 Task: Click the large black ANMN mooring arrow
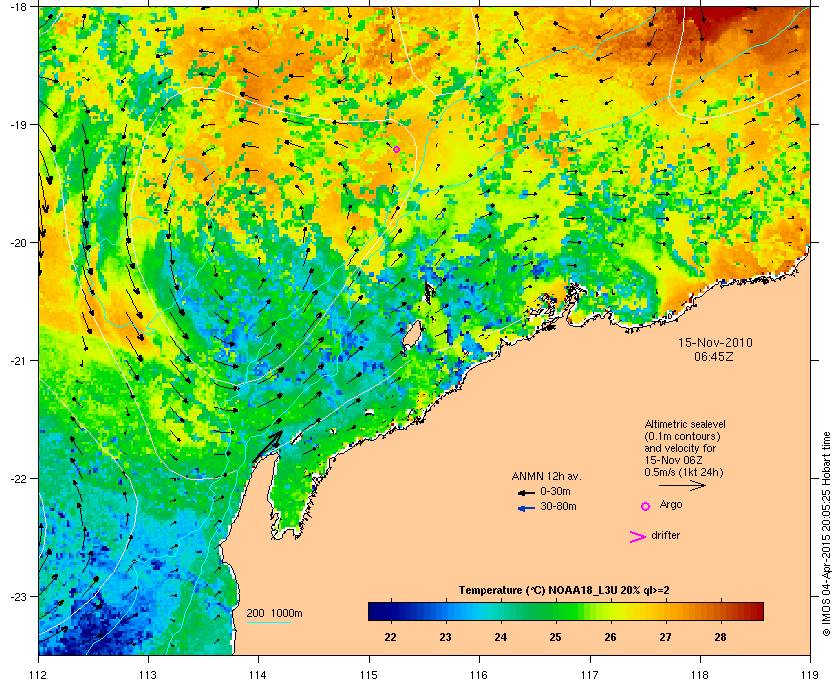pos(267,446)
